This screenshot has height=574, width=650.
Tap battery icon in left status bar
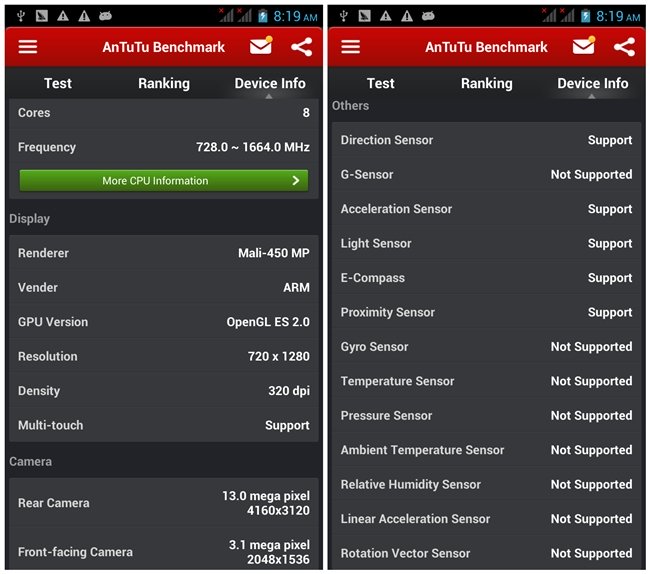tap(263, 16)
